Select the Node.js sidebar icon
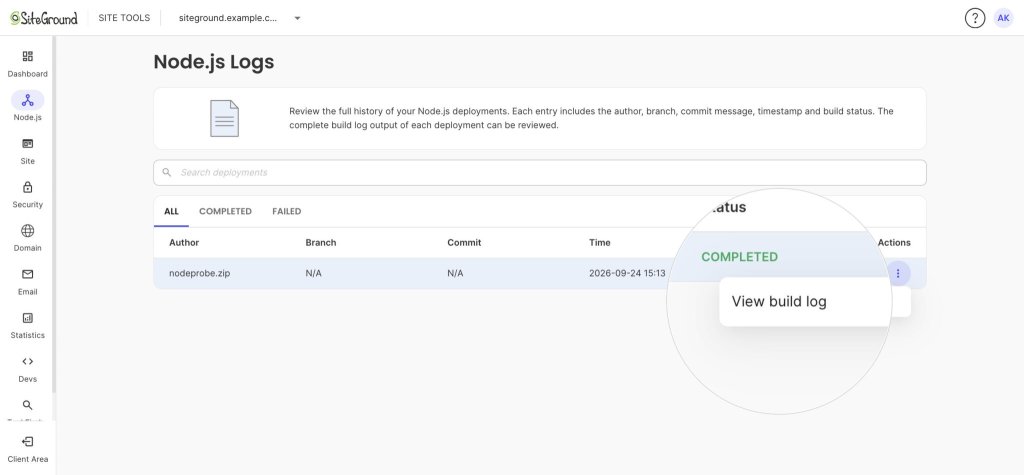This screenshot has width=1024, height=475. pos(27,100)
